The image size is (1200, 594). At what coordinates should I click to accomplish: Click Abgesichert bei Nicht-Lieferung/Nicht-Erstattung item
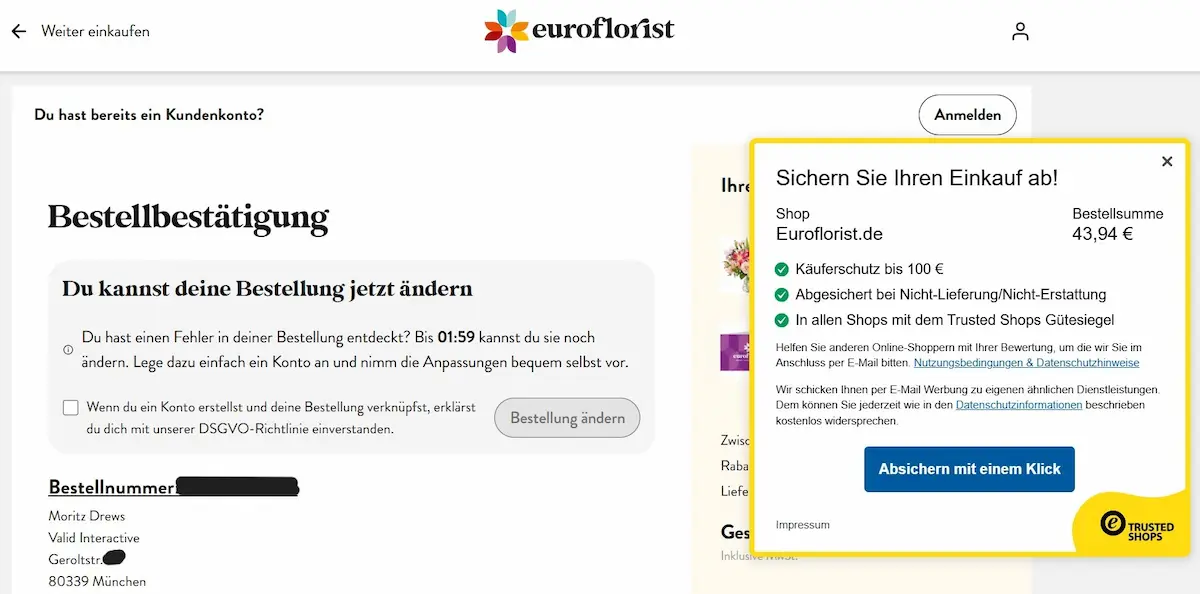[x=941, y=295]
